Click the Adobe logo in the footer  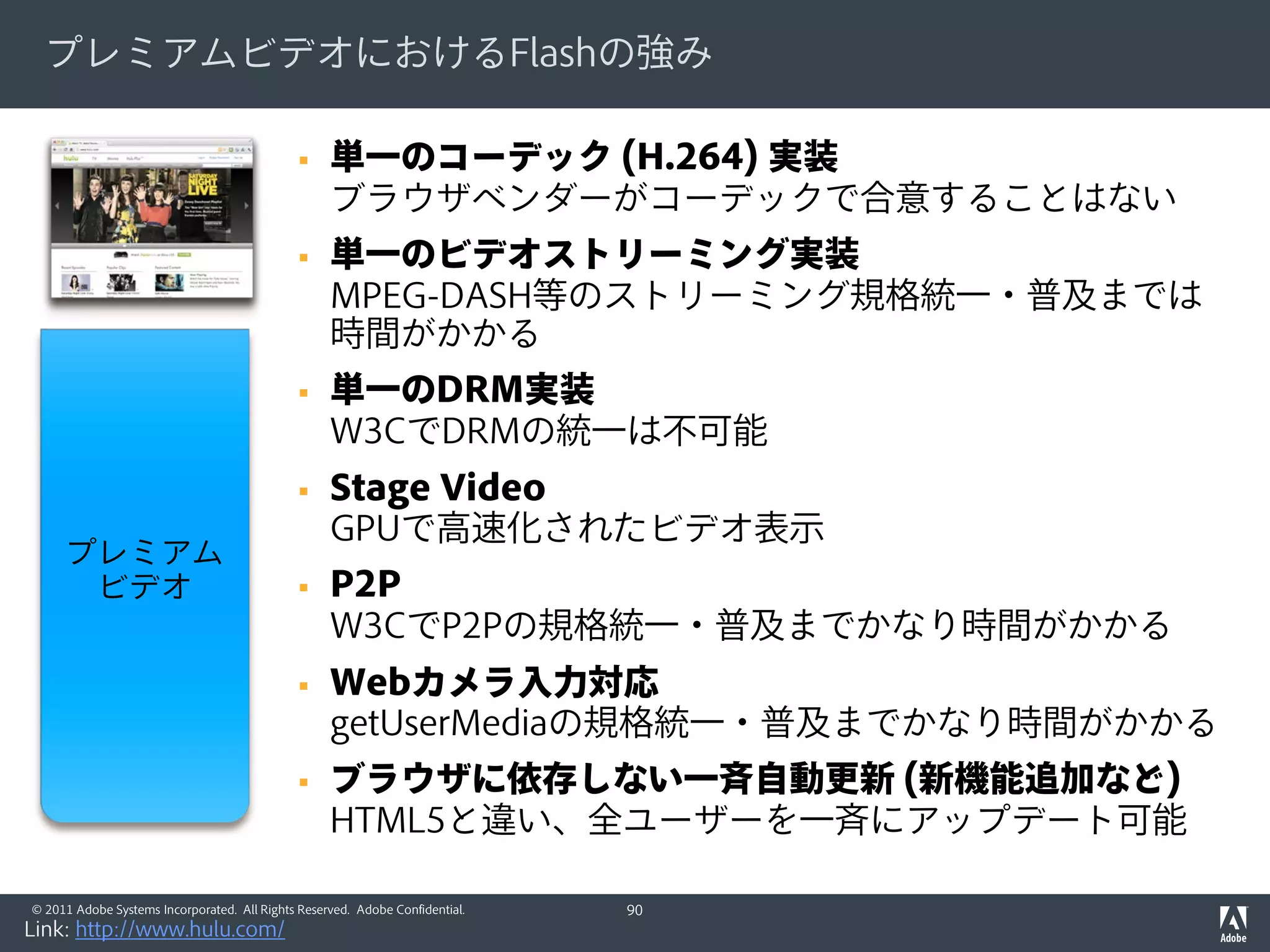1233,924
